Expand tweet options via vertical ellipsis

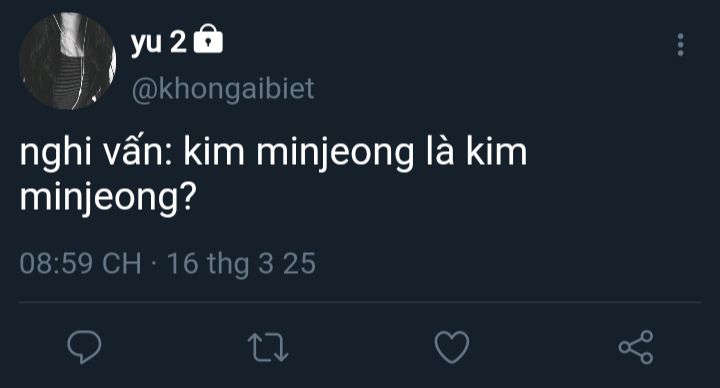pos(681,45)
